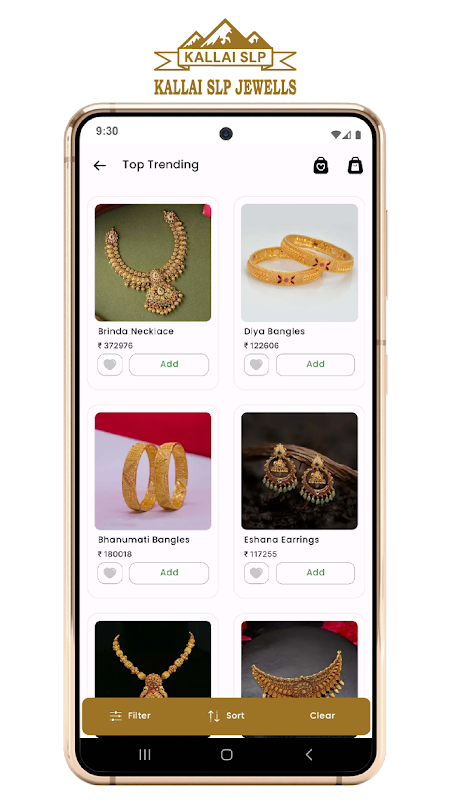Image resolution: width=451 pixels, height=800 pixels.
Task: Clear applied filters with Clear button
Action: tap(322, 716)
